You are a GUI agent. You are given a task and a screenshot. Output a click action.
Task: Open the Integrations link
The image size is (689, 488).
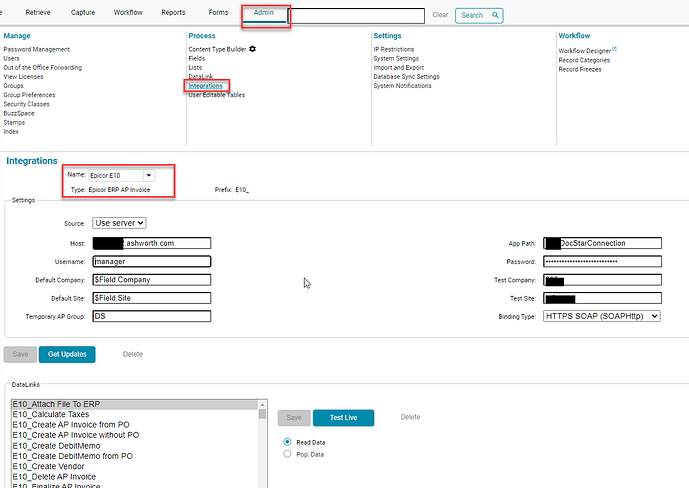click(x=205, y=86)
